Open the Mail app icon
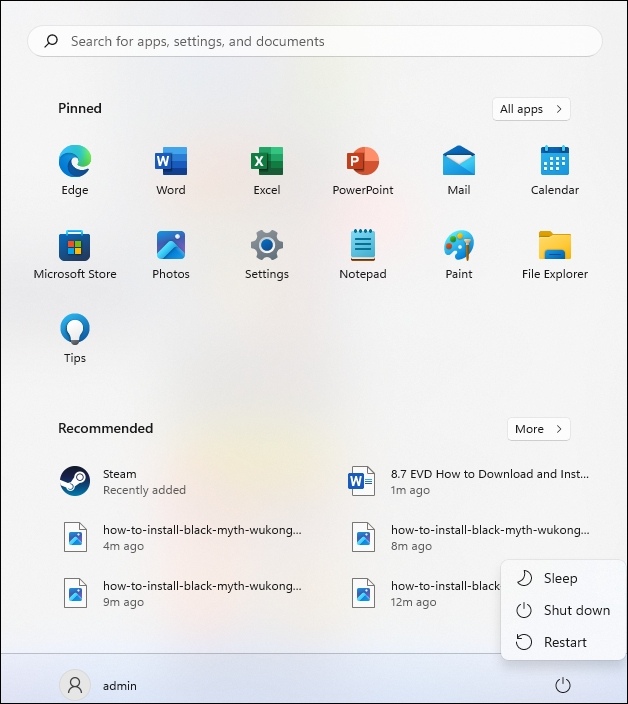The width and height of the screenshot is (628, 704). (459, 162)
